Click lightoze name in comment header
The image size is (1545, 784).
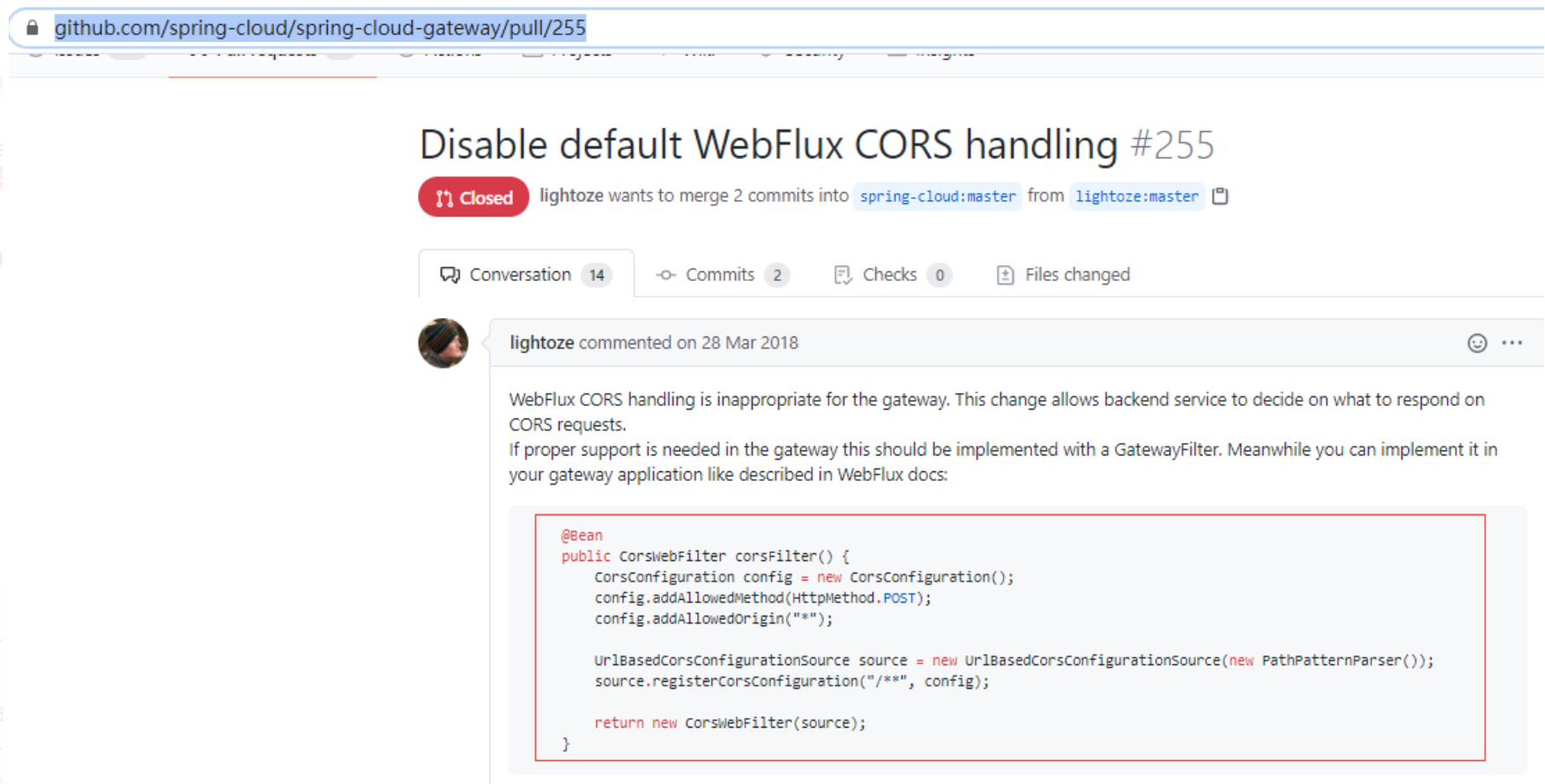click(541, 343)
